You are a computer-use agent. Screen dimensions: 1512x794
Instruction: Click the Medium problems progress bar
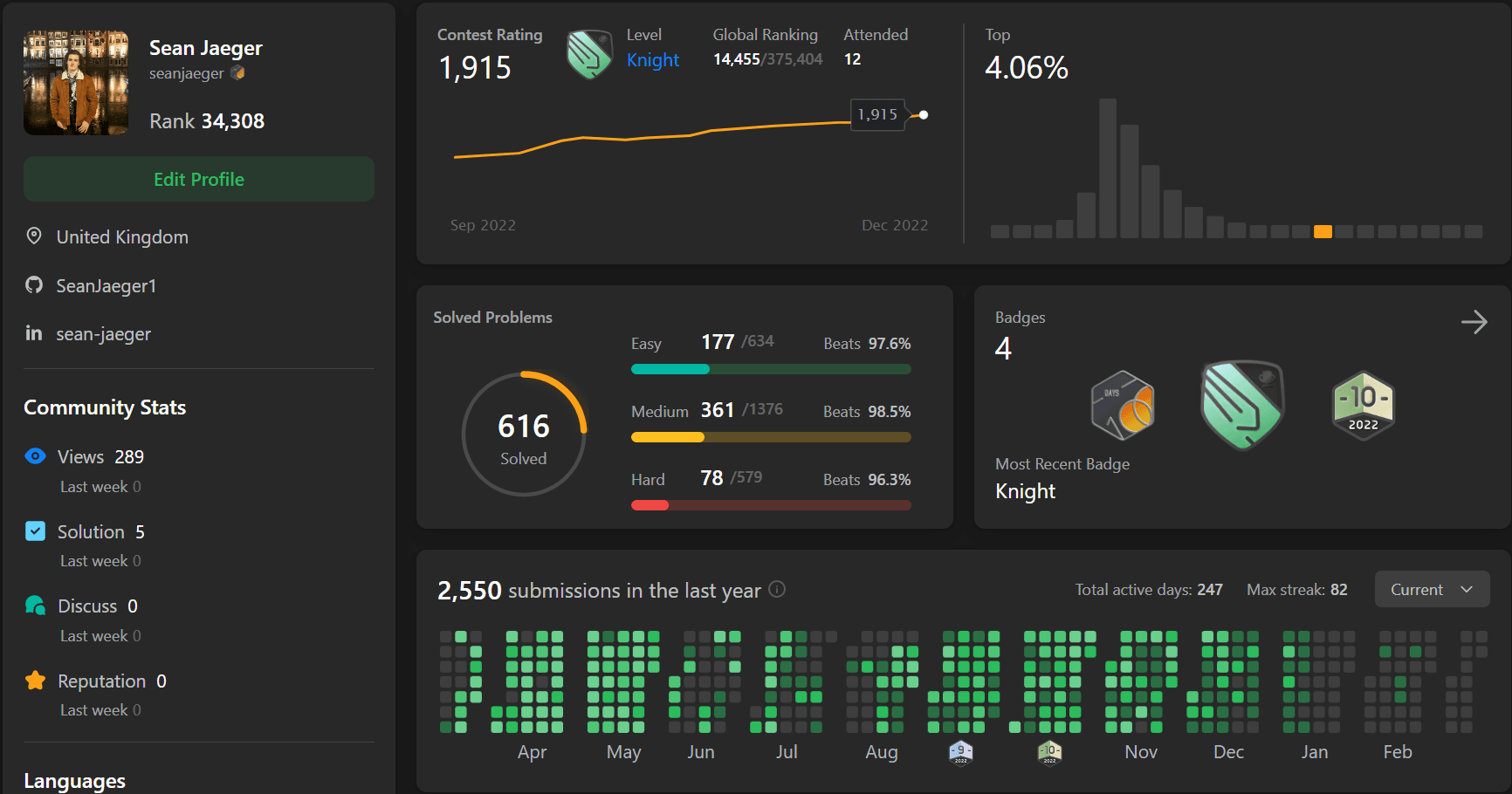point(770,437)
